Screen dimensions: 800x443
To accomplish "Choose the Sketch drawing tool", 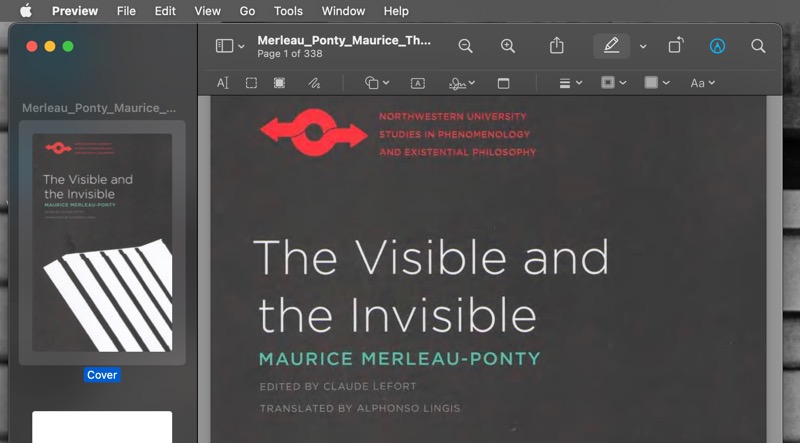I will [x=313, y=83].
